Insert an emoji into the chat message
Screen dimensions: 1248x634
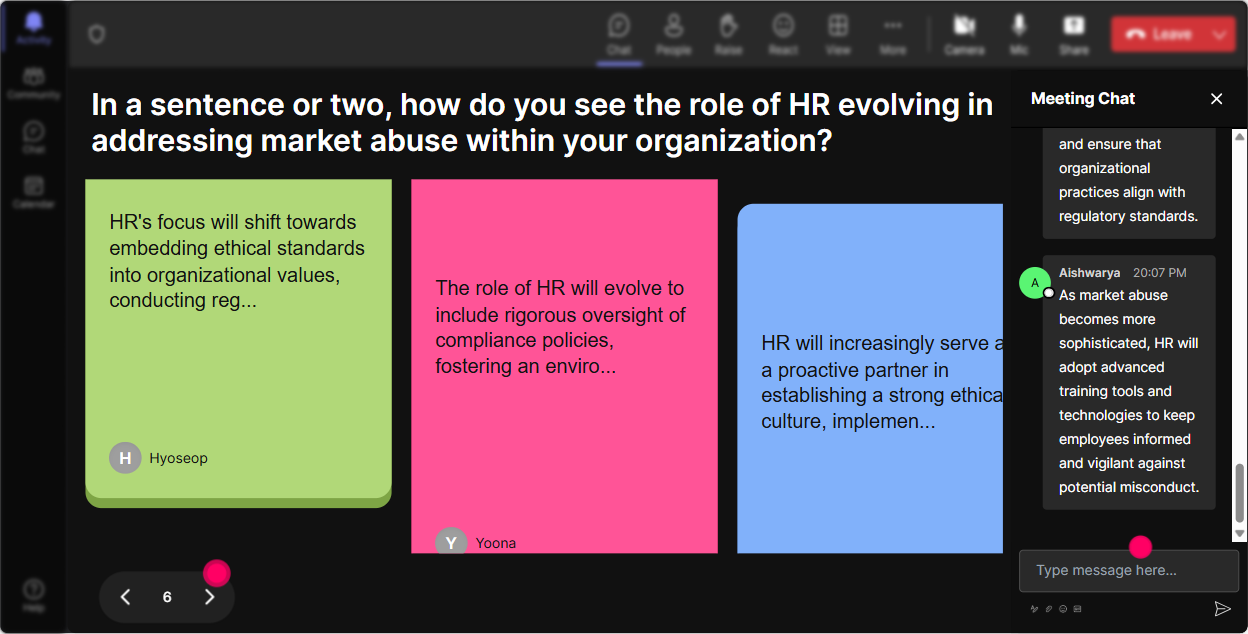pos(1063,608)
